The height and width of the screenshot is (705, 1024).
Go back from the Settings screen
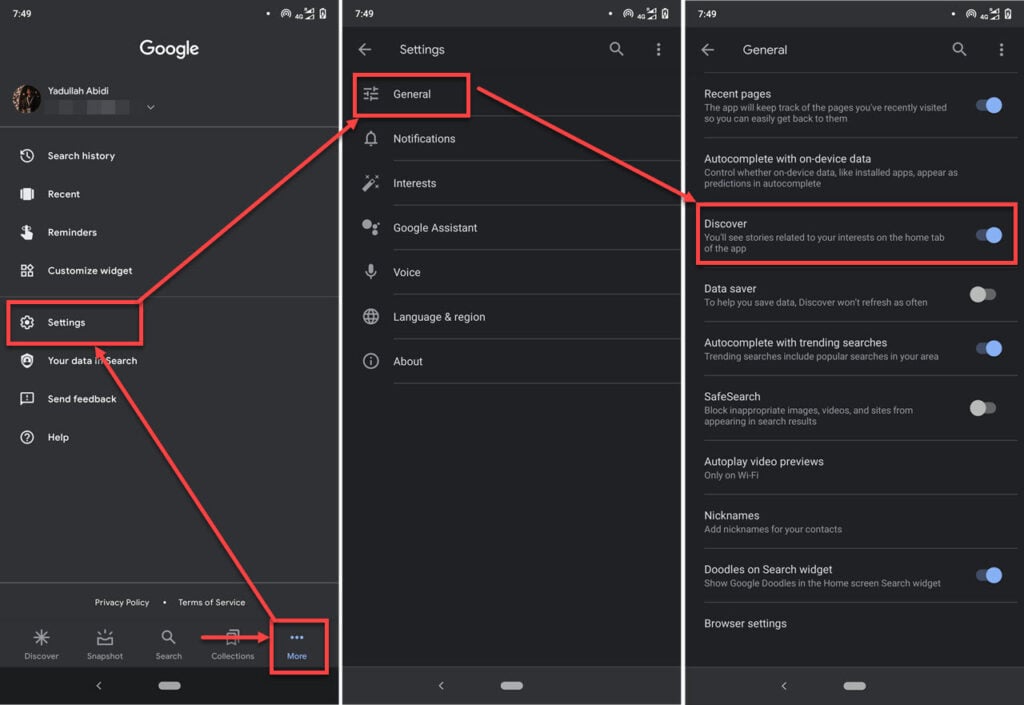click(365, 49)
